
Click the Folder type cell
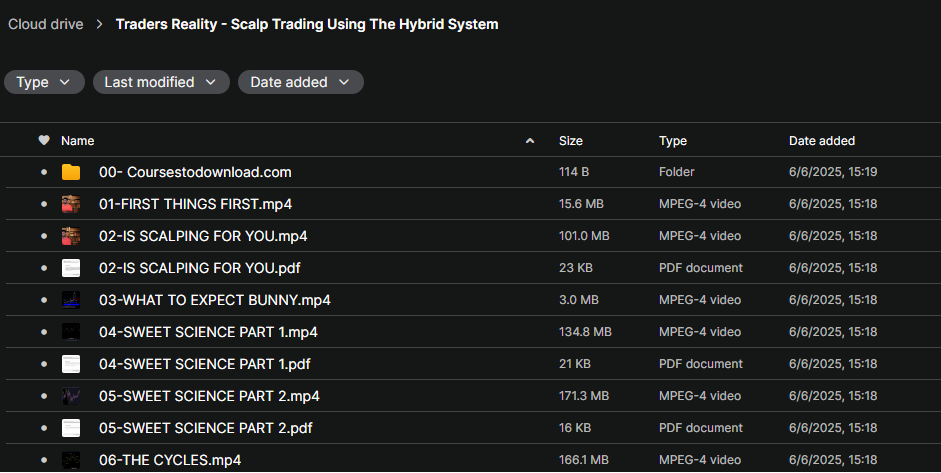click(x=676, y=172)
